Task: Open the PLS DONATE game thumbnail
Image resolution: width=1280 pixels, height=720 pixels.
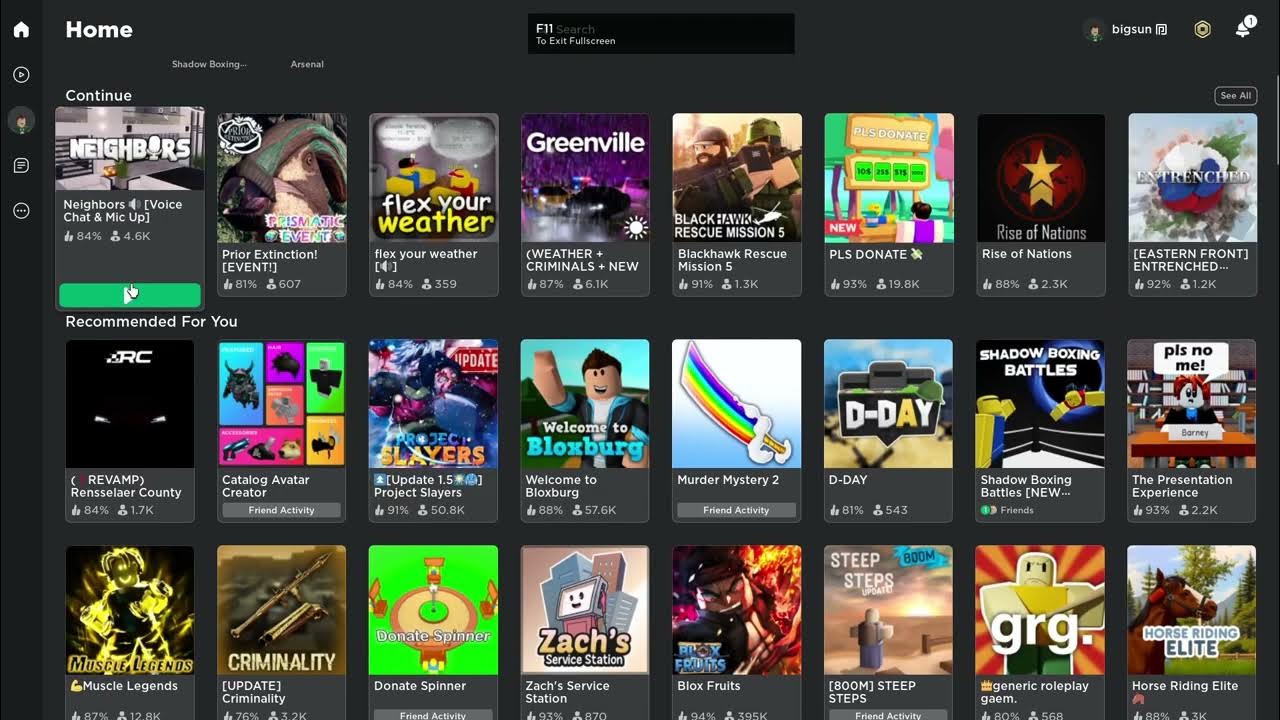Action: pos(889,178)
